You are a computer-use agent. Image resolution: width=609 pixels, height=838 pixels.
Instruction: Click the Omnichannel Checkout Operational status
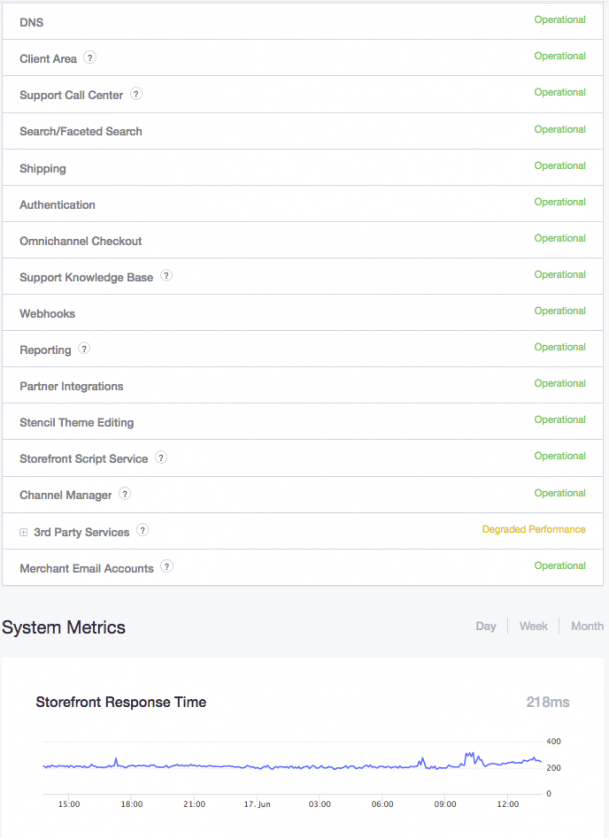click(x=560, y=238)
